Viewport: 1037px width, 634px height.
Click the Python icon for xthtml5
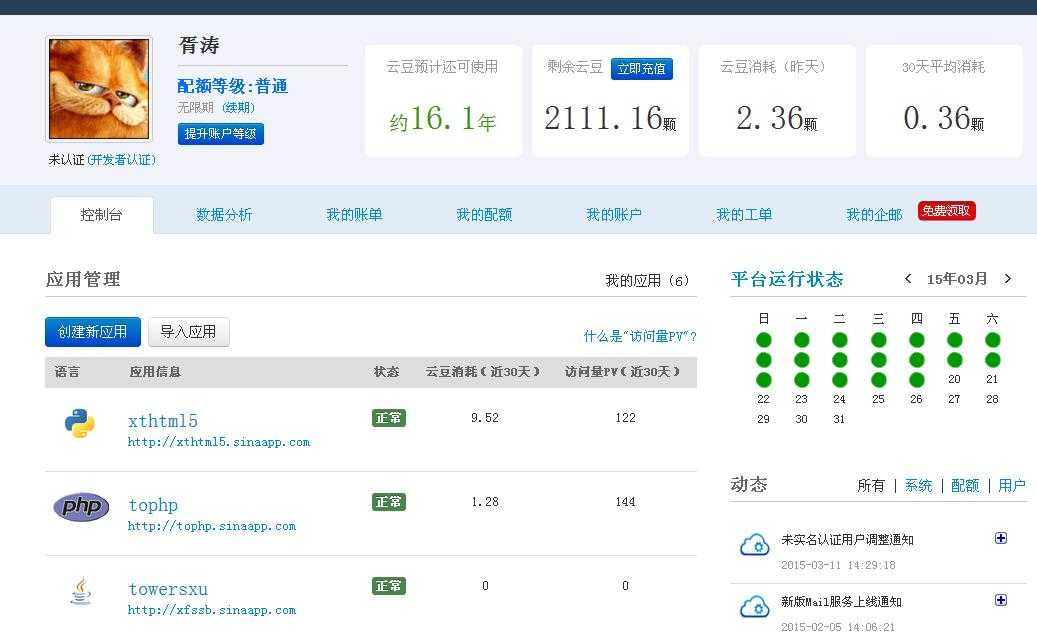pos(79,423)
